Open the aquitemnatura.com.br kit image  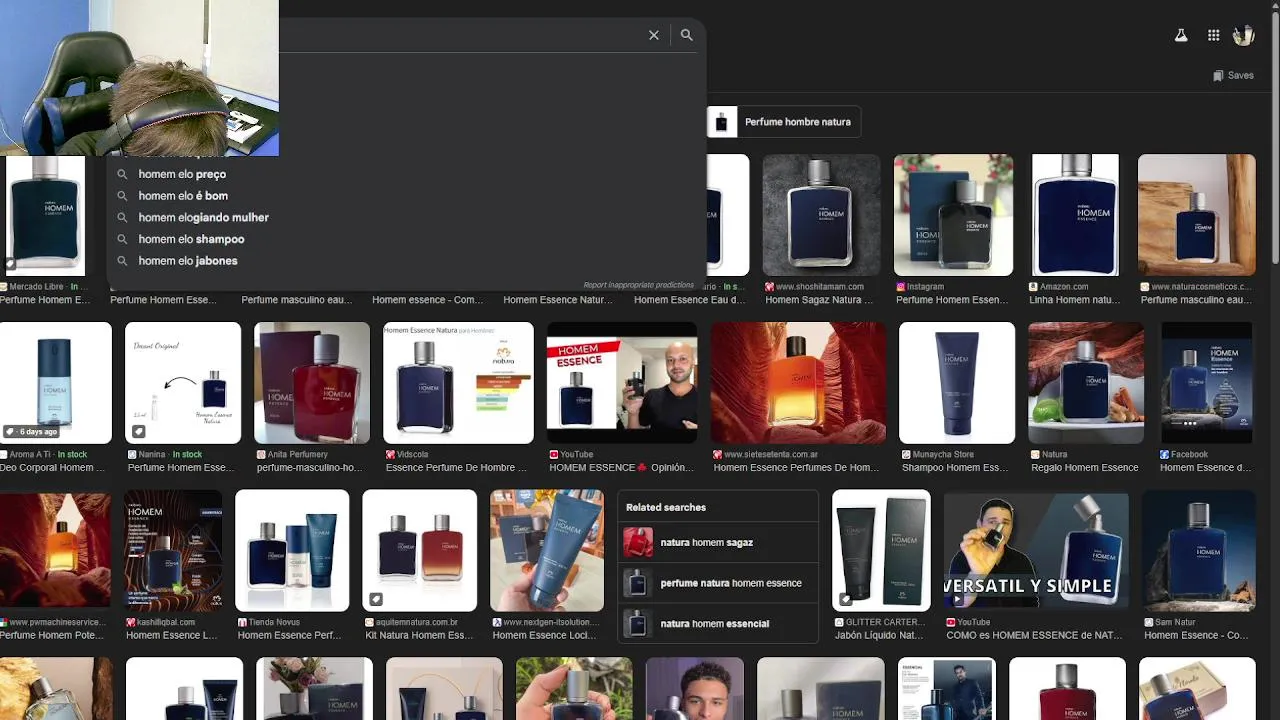click(x=420, y=550)
